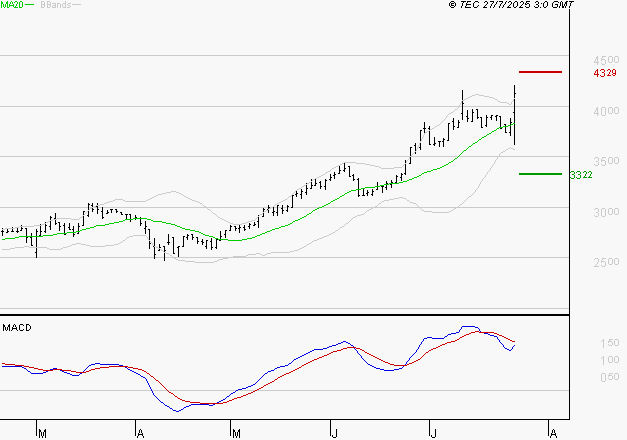The height and width of the screenshot is (440, 627).
Task: Select the red 4329 resistance line
Action: coord(541,72)
